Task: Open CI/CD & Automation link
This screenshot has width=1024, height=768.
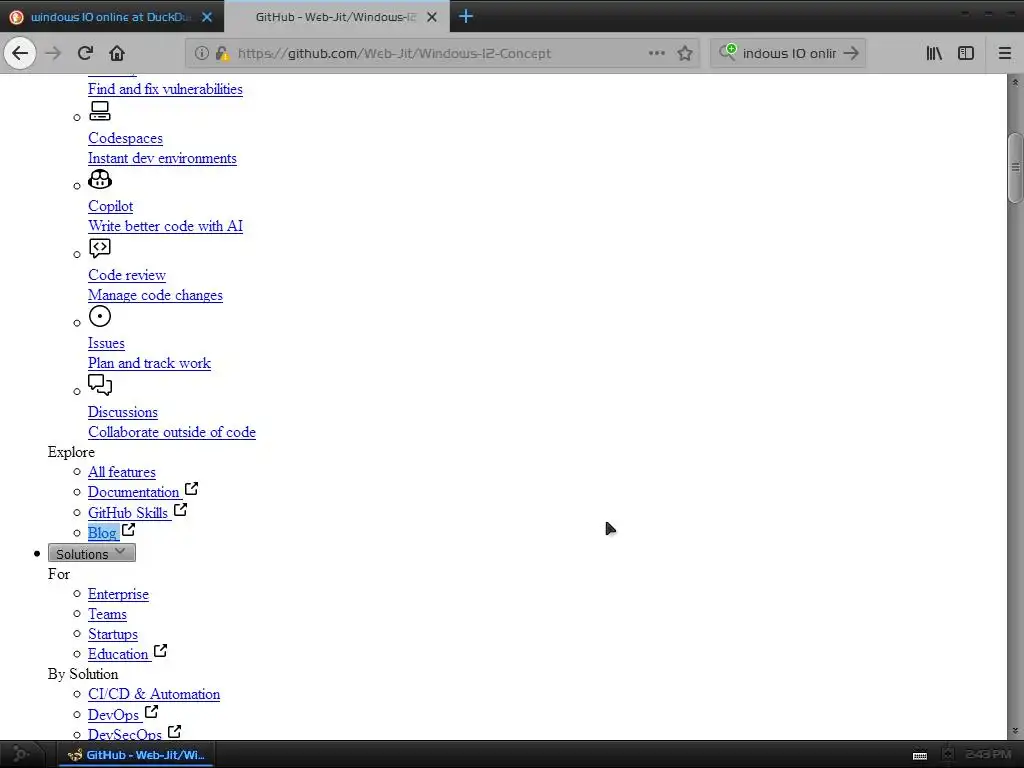Action: coord(154,694)
